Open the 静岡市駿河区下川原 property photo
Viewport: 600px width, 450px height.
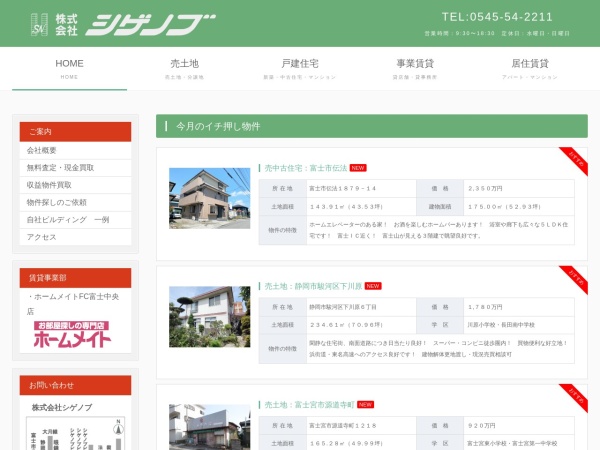click(210, 317)
